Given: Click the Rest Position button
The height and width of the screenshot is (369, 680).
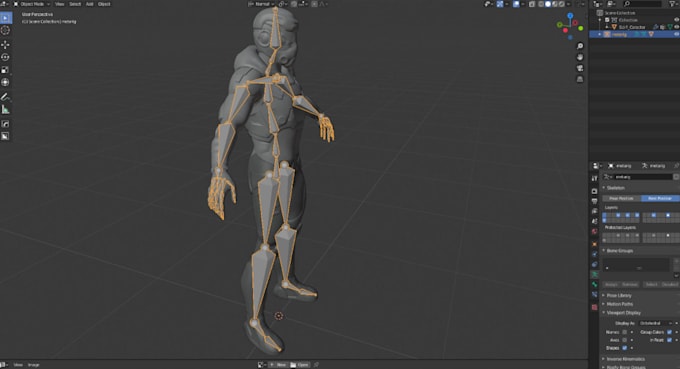Looking at the screenshot, I should (660, 198).
